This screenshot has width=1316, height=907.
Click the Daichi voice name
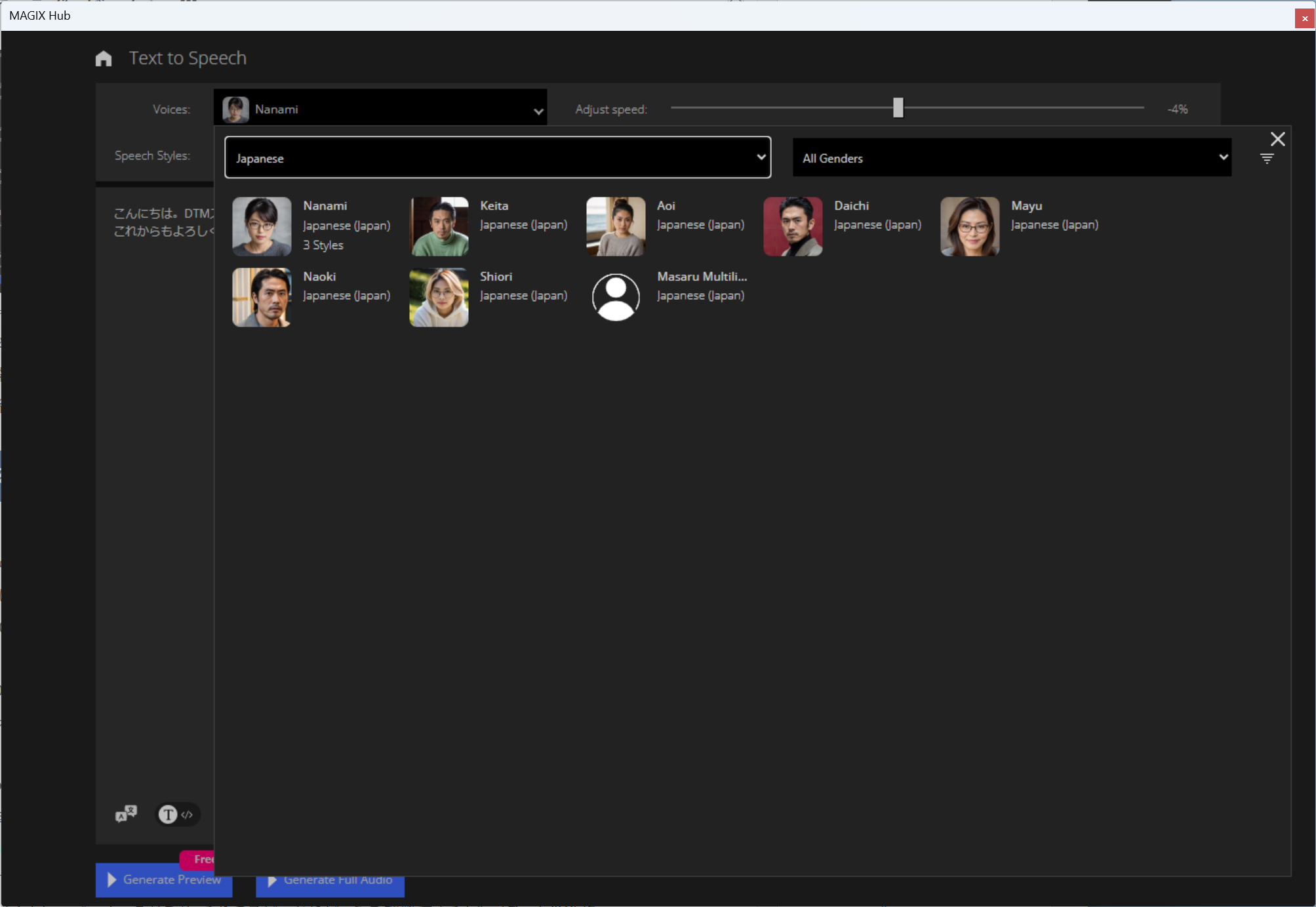851,205
